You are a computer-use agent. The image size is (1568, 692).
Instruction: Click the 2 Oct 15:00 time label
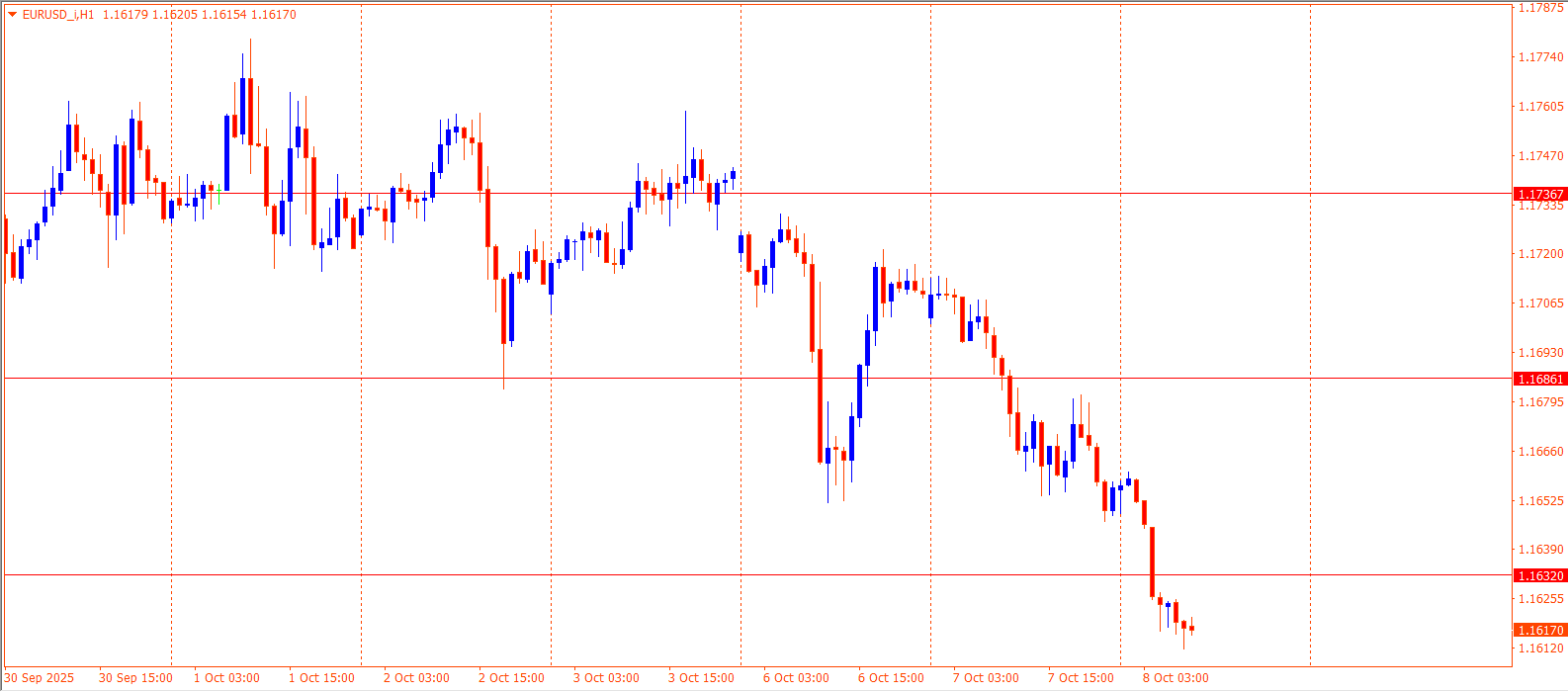tap(511, 678)
